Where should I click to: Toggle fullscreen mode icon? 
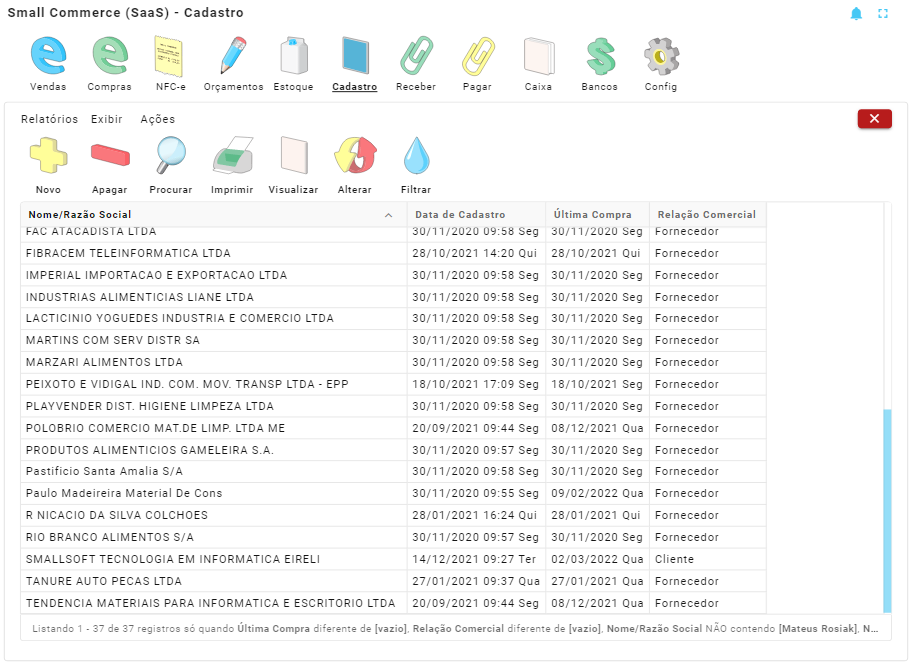pos(883,14)
